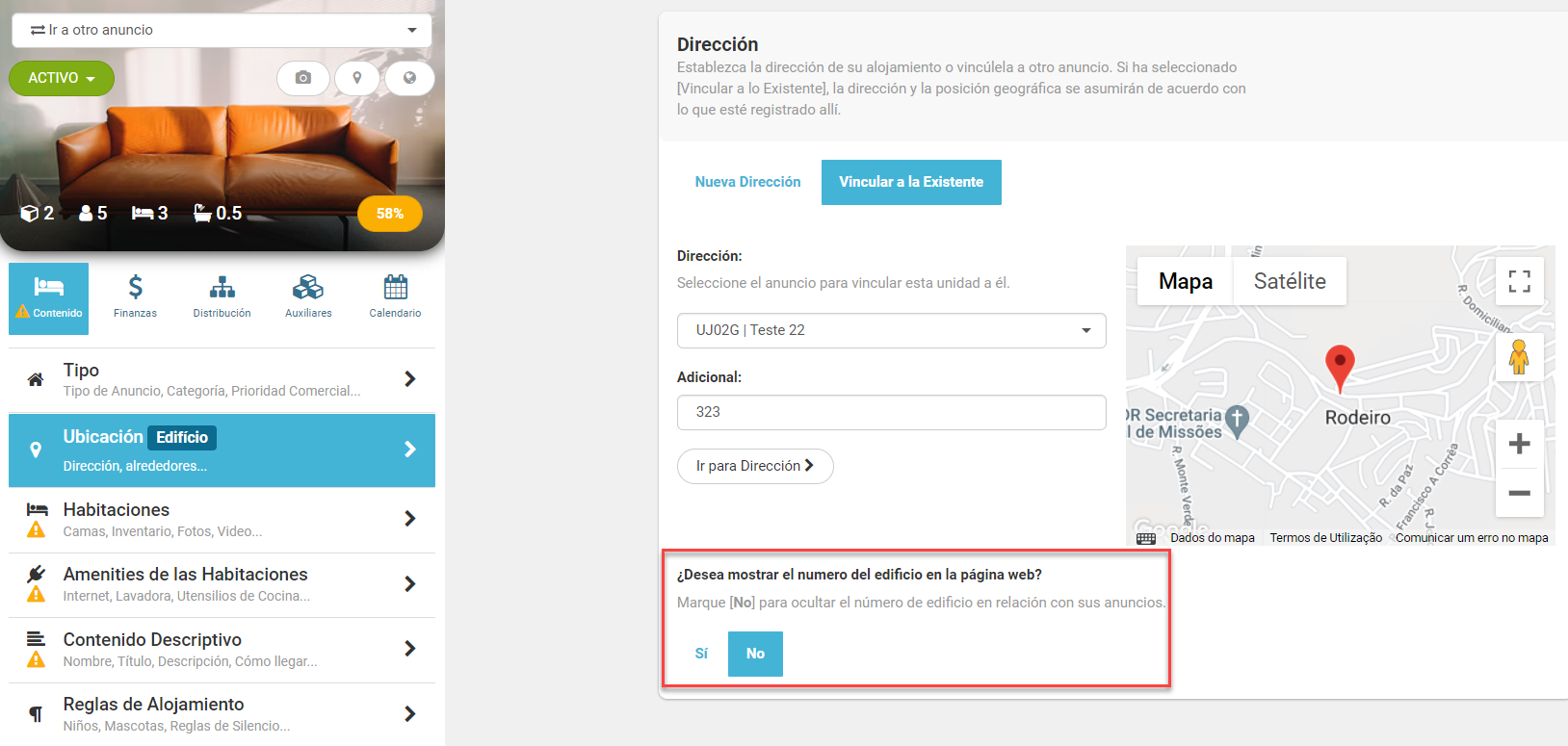Expand the Ubicación section chevron
Viewport: 1568px width, 746px height.
point(410,450)
